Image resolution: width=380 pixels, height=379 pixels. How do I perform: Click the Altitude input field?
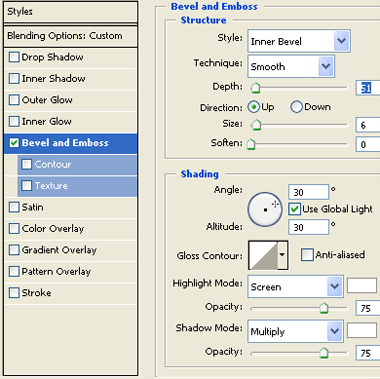(308, 227)
